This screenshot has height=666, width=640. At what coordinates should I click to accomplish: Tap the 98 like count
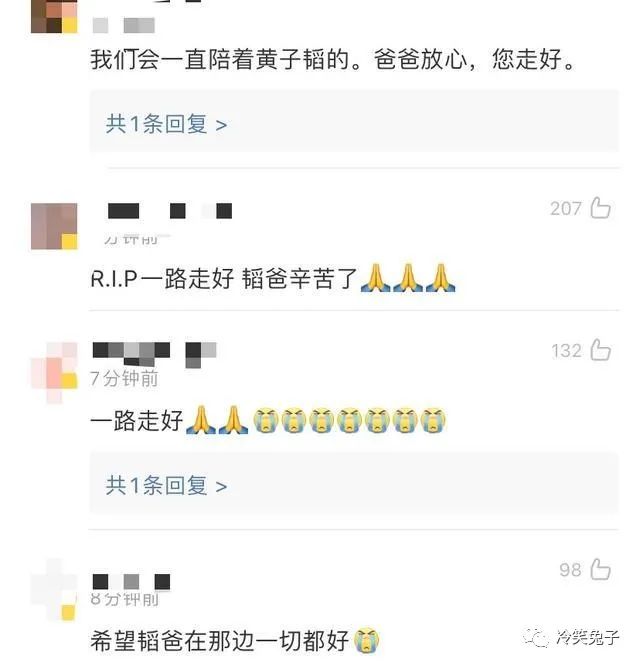tap(570, 570)
